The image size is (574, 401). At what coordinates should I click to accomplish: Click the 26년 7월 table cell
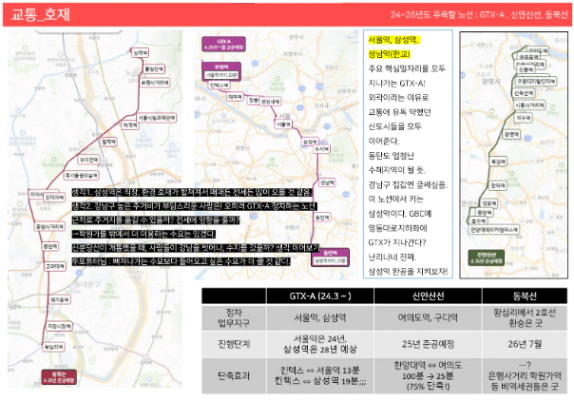(x=525, y=344)
